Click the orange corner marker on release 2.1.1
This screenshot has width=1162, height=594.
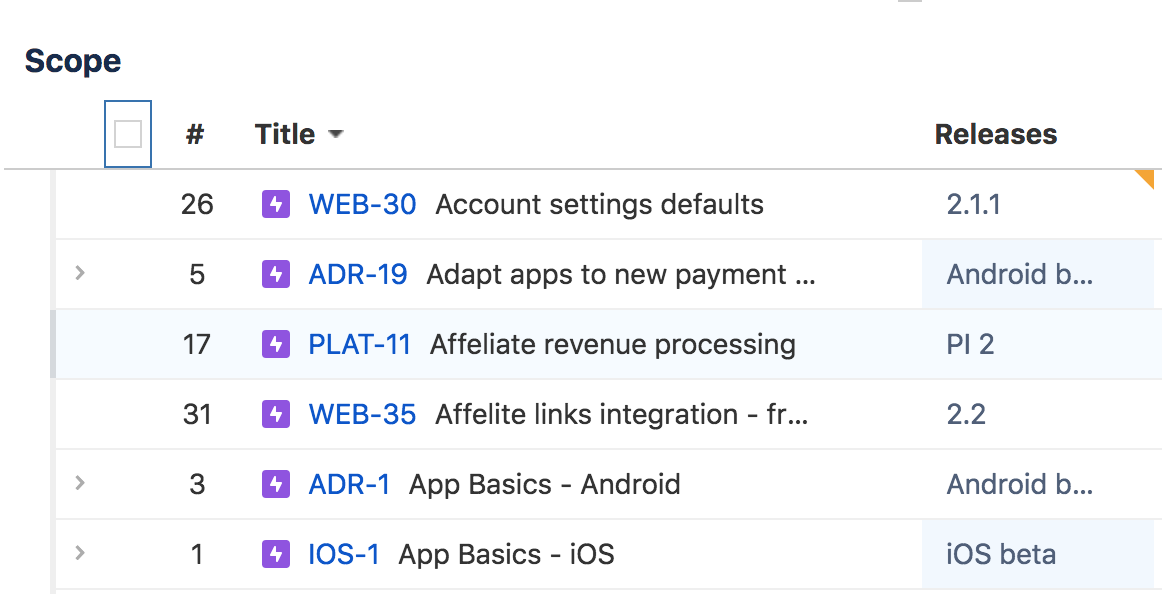(x=1146, y=177)
